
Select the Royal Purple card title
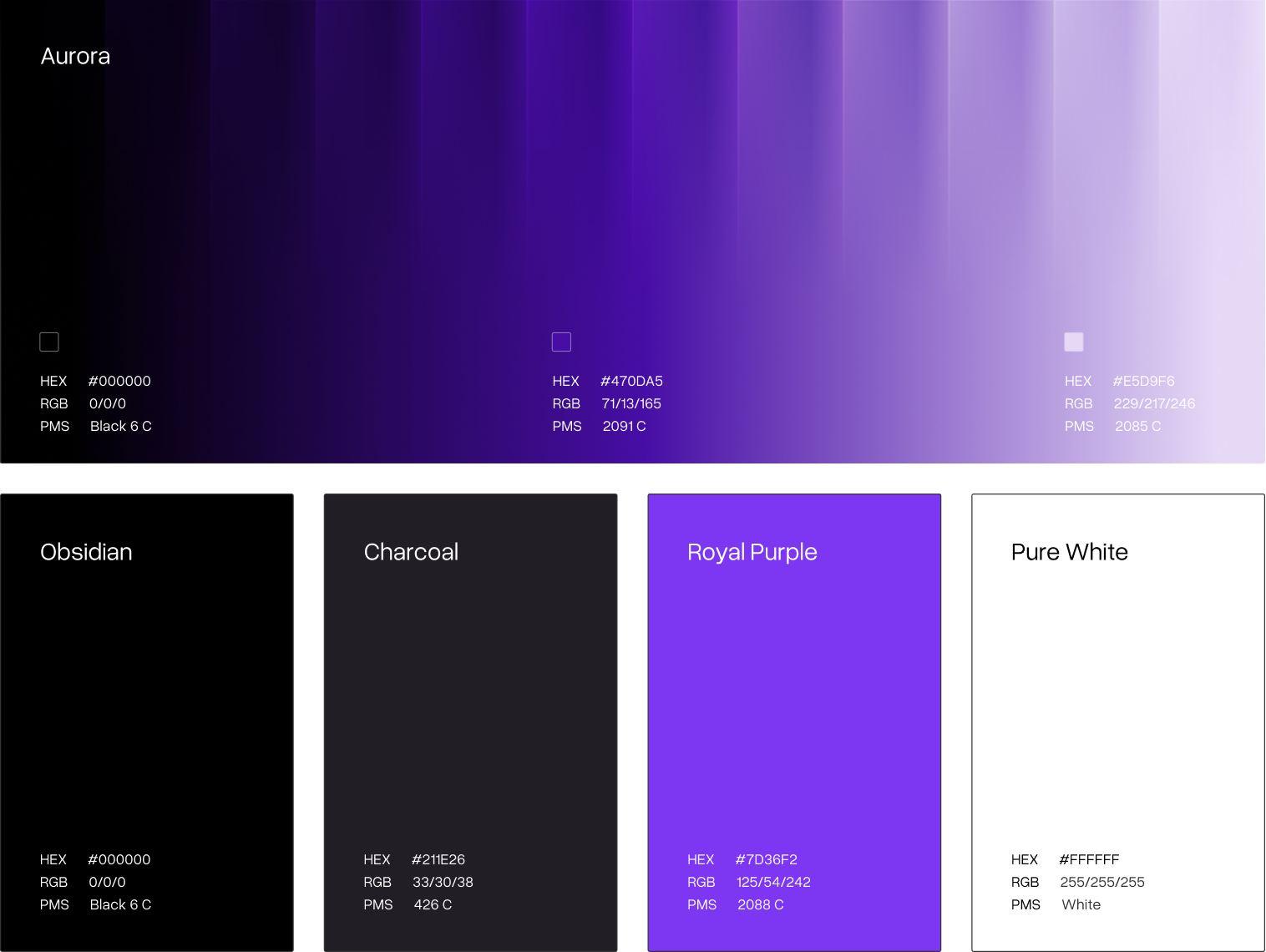pyautogui.click(x=752, y=552)
